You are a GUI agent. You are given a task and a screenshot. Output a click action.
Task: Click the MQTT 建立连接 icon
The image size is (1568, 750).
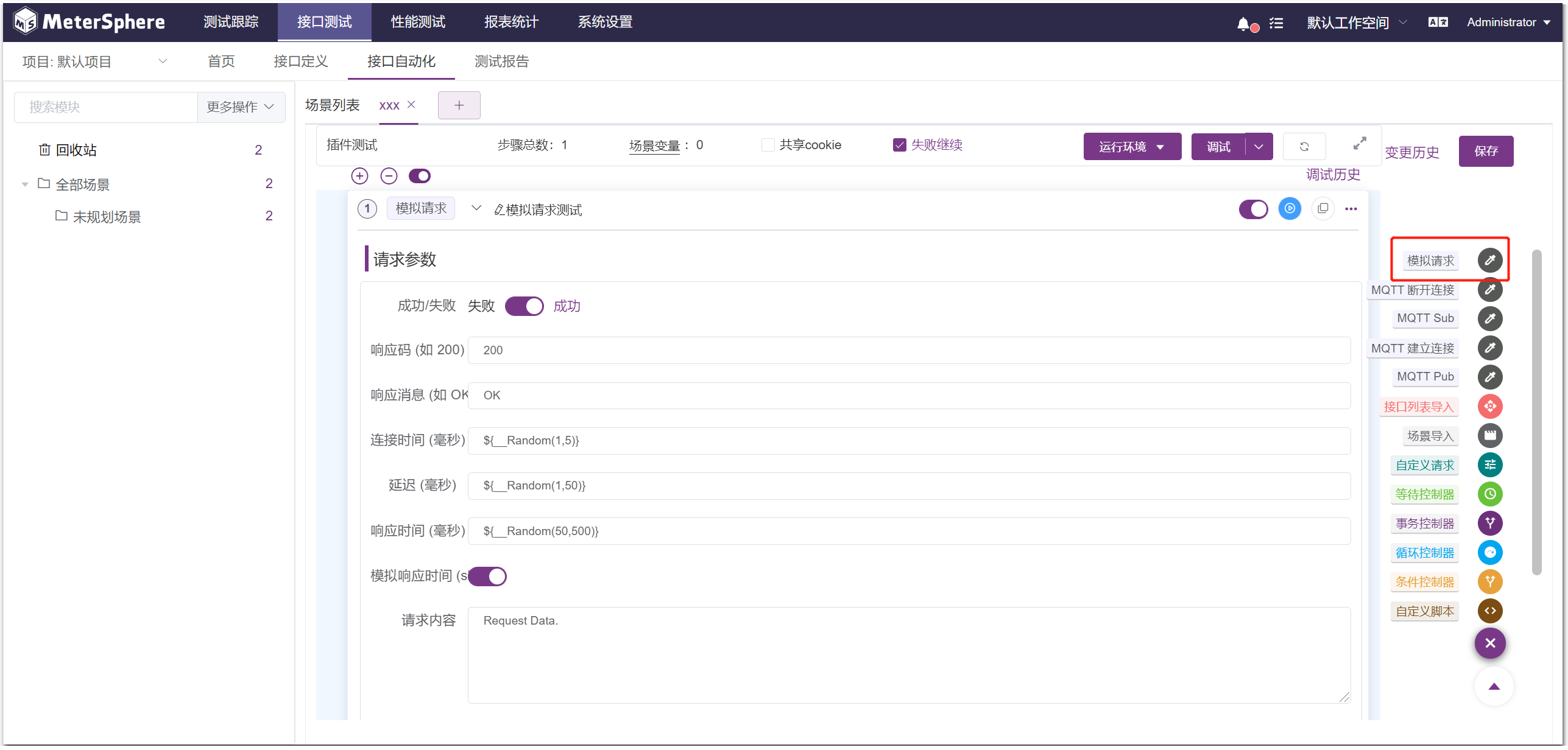point(1490,348)
